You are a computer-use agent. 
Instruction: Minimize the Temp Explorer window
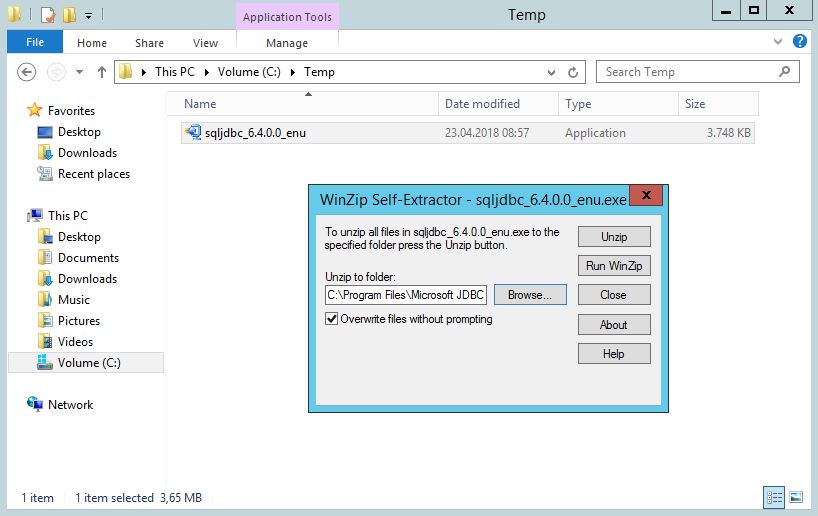(726, 10)
